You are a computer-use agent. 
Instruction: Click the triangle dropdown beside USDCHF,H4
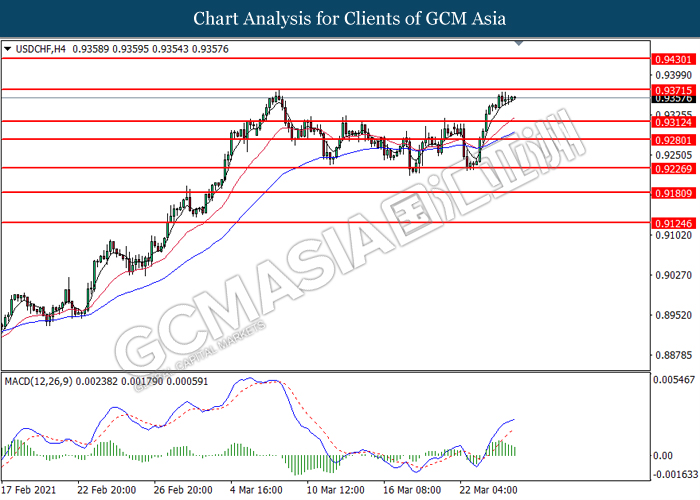tap(7, 49)
